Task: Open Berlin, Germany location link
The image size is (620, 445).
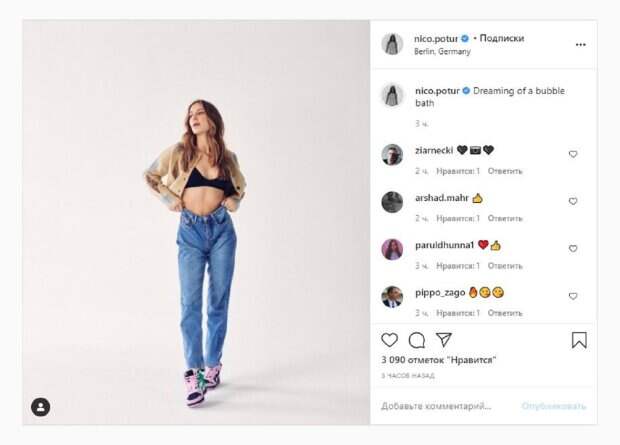Action: pos(442,51)
